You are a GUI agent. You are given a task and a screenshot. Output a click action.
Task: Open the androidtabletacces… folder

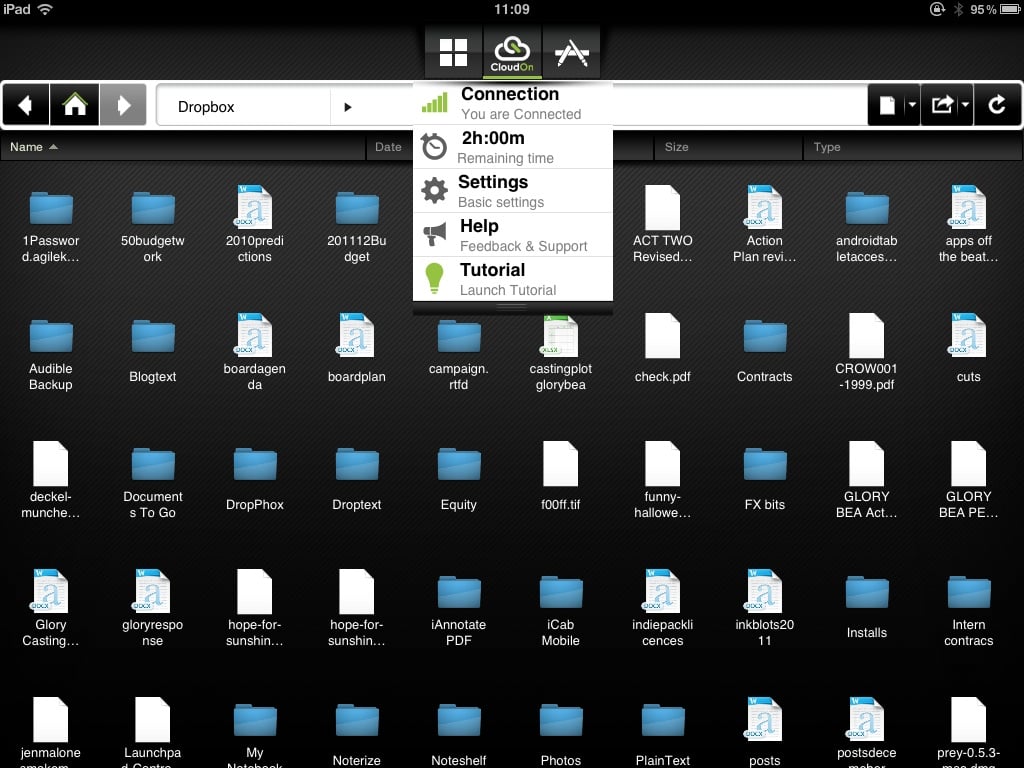tap(867, 225)
